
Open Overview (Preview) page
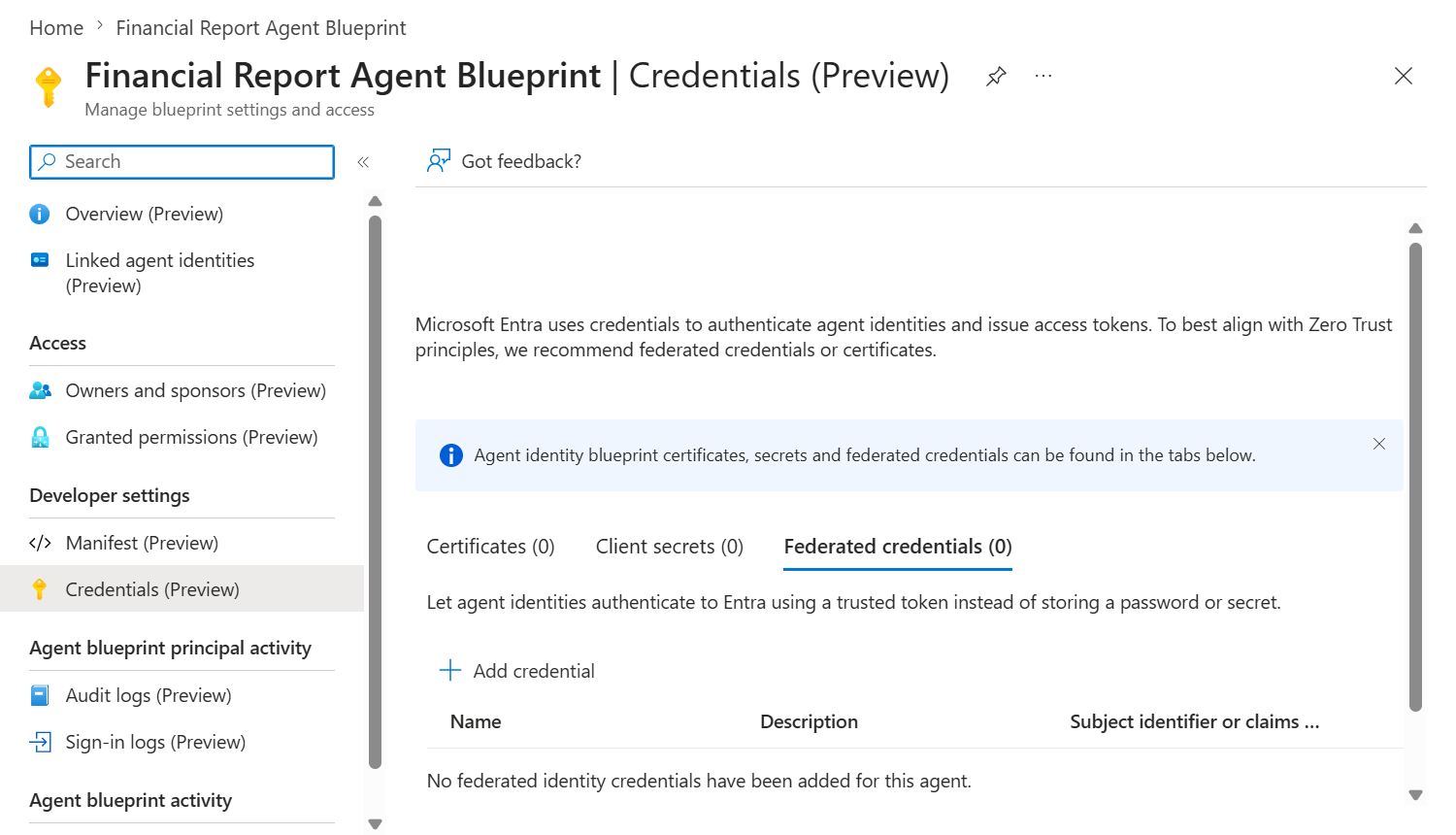pyautogui.click(x=145, y=214)
